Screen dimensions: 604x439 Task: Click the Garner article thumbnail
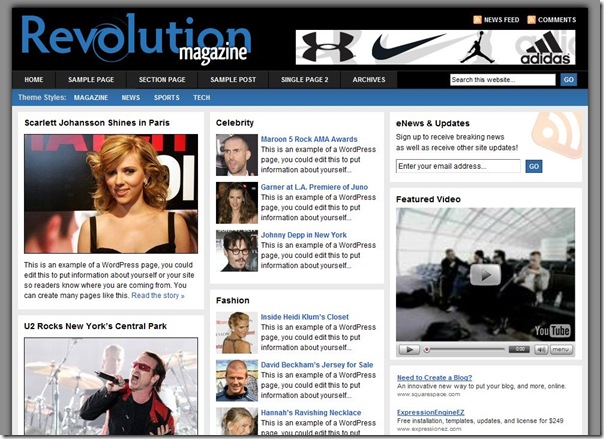tap(237, 203)
